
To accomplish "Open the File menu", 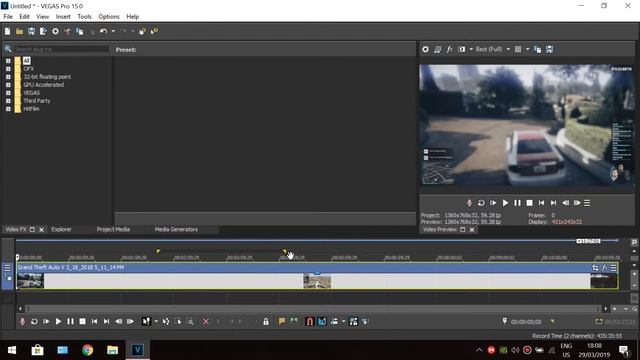I will click(x=8, y=17).
